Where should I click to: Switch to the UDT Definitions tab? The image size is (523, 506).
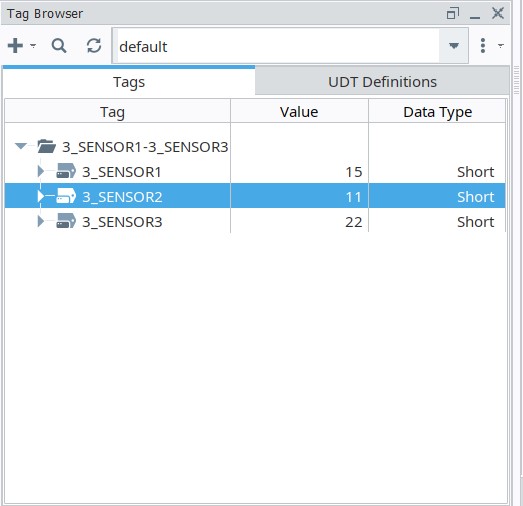pos(382,82)
